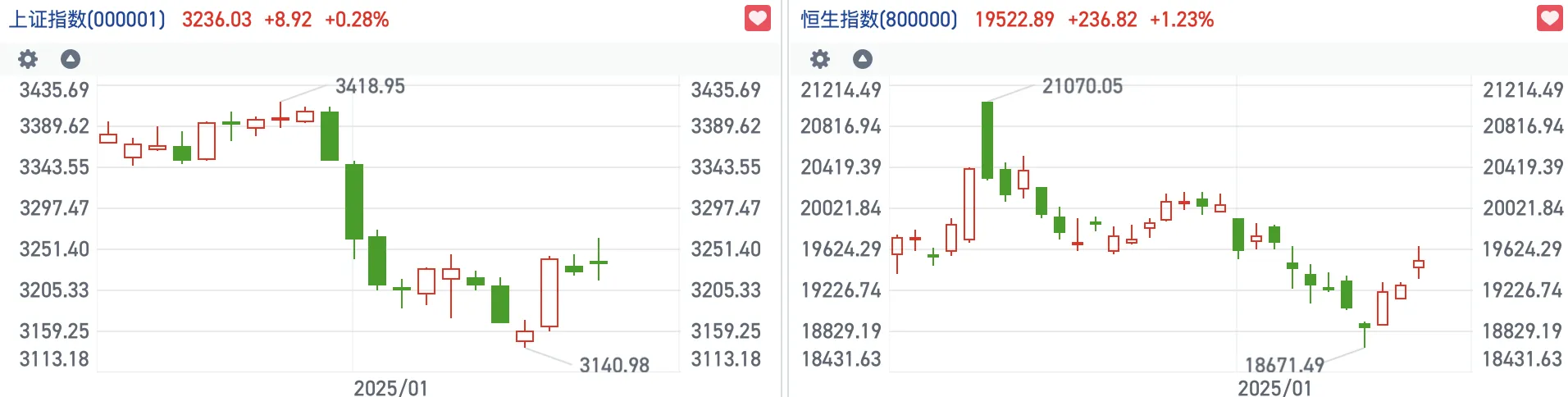1568x397 pixels.
Task: Click the 3140.98 low marker label
Action: click(x=614, y=365)
